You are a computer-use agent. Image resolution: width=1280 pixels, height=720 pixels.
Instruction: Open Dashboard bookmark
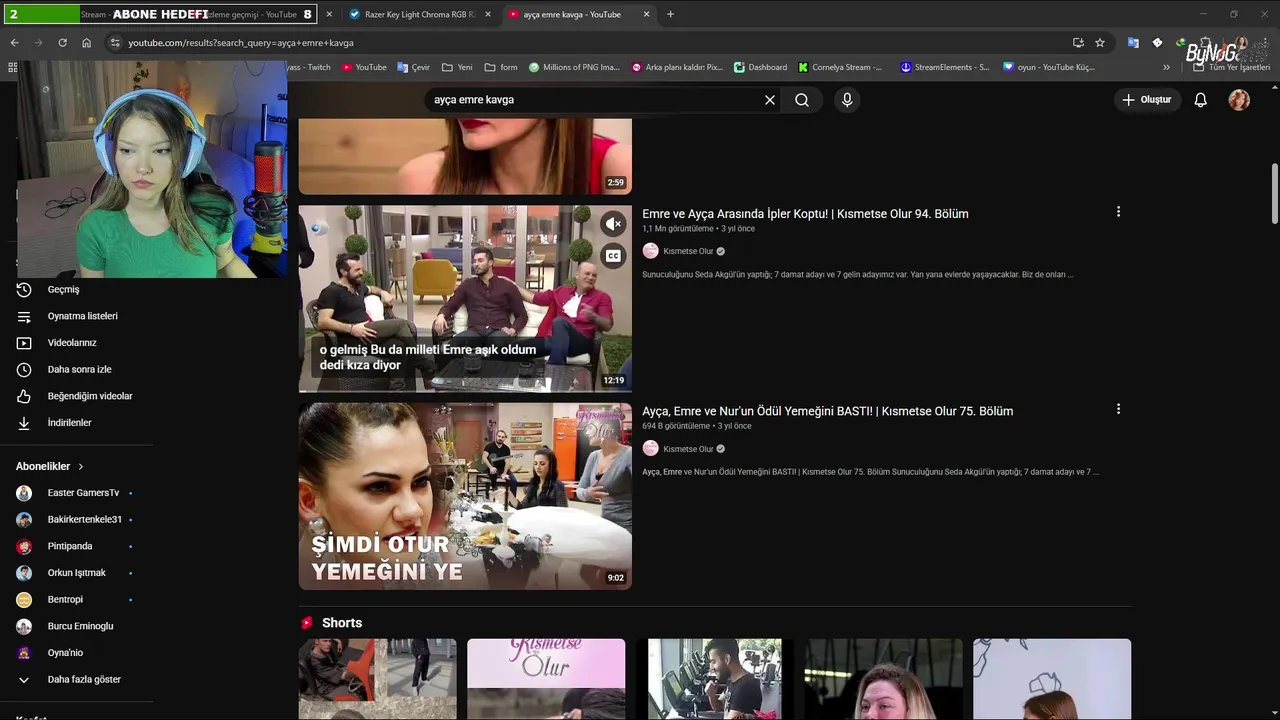760,67
